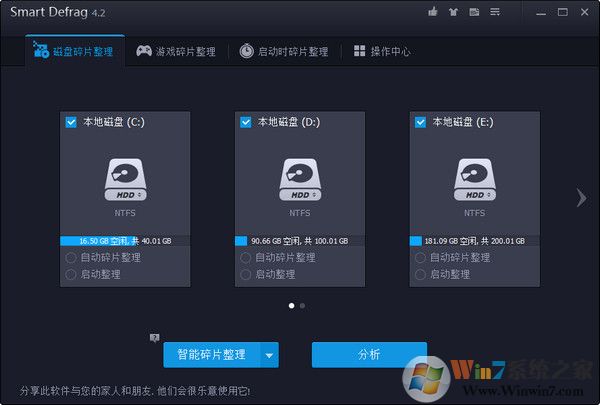This screenshot has width=600, height=405.
Task: Go to first page indicator dot
Action: coord(292,306)
